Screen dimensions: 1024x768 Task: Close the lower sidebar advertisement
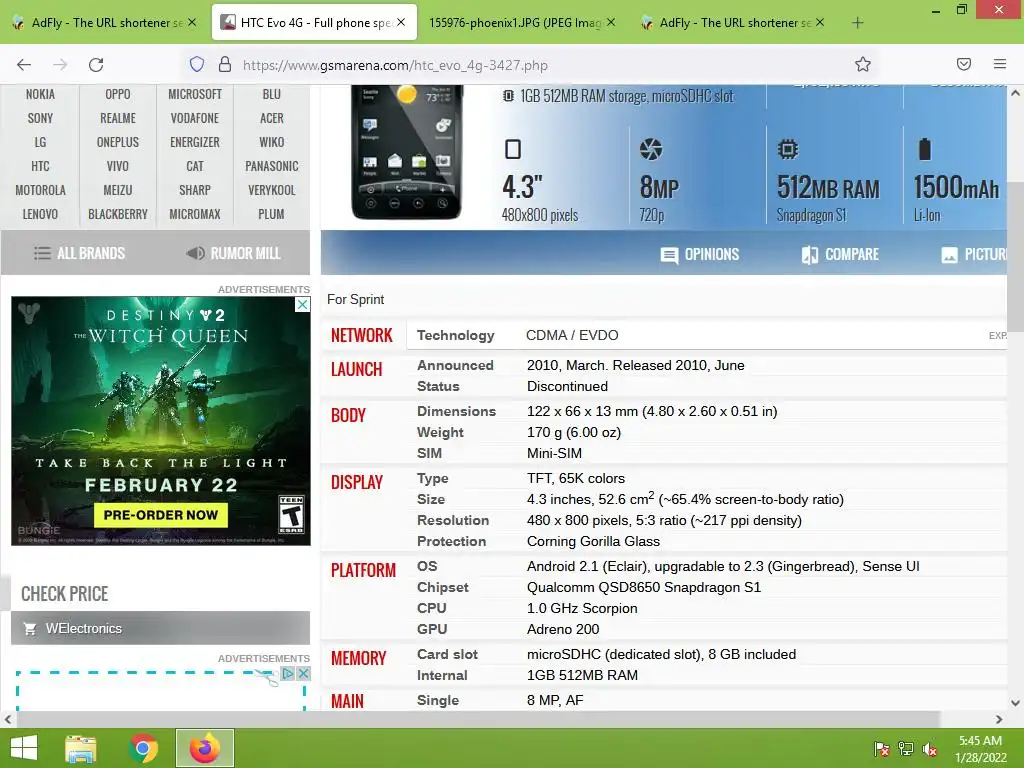coord(303,673)
